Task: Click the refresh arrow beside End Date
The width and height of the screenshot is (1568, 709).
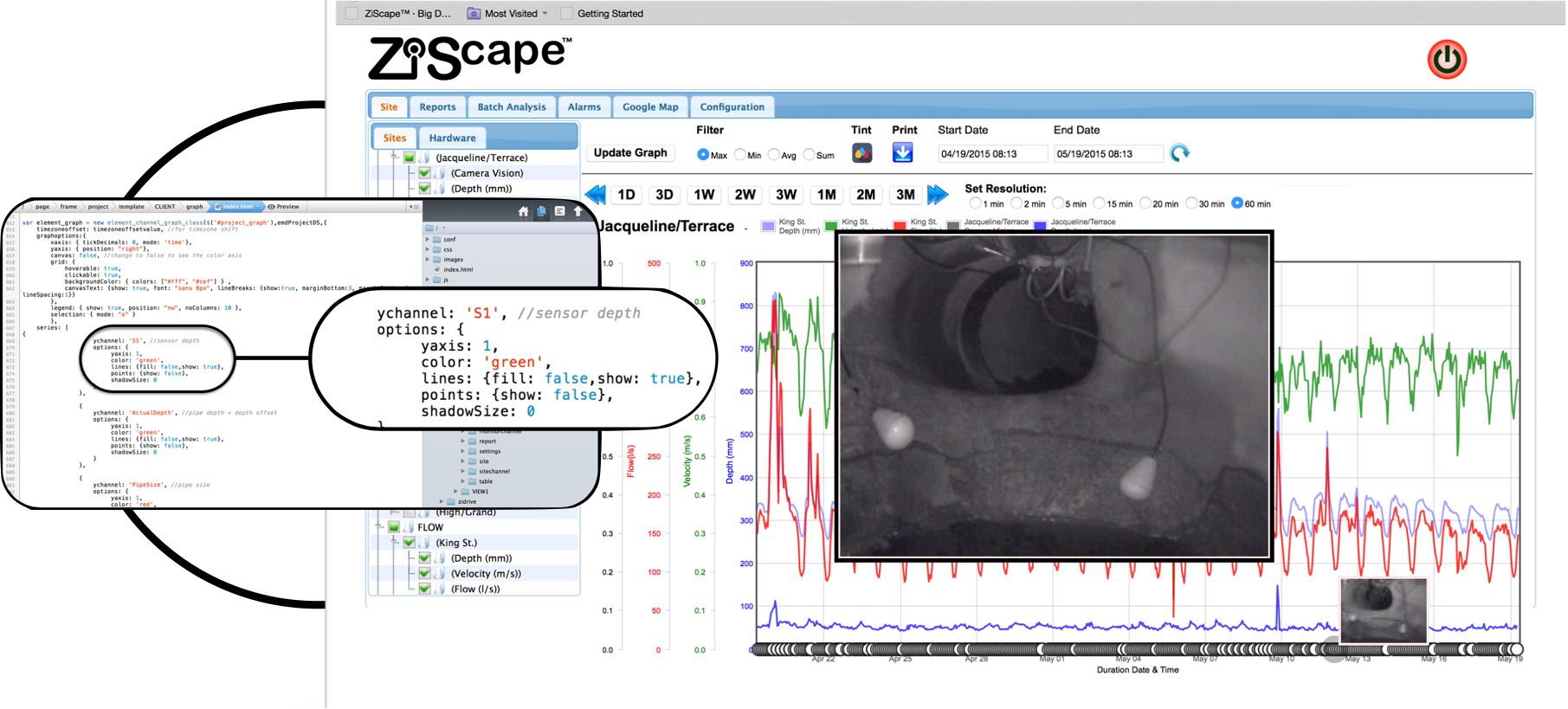Action: point(1179,153)
